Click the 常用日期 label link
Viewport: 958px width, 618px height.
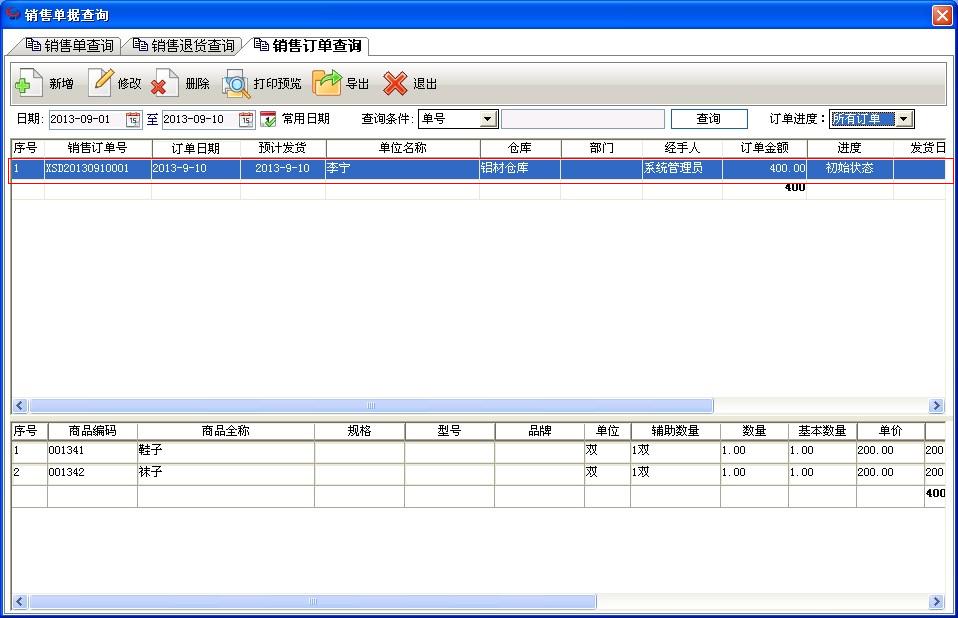(x=305, y=118)
